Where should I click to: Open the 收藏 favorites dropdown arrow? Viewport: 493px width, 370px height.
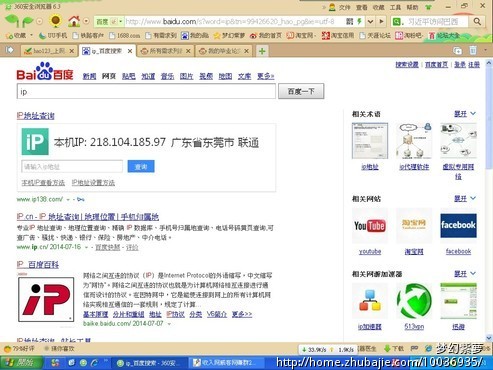click(x=32, y=35)
